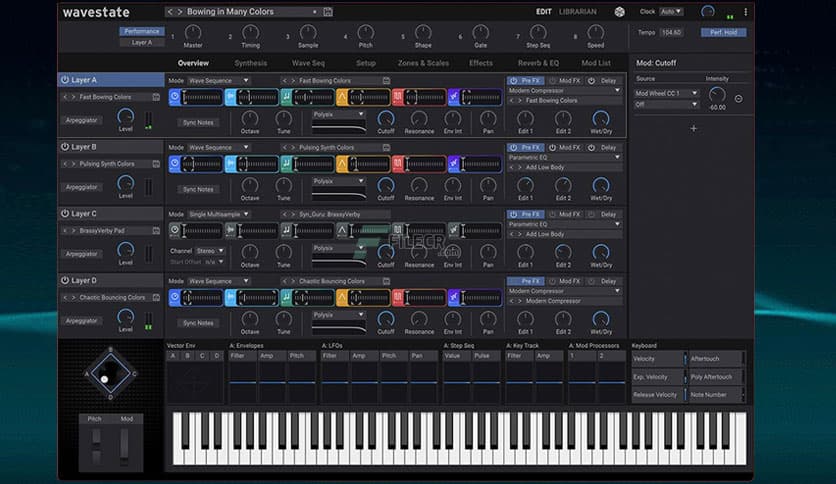Viewport: 836px width, 484px height.
Task: Click the Tempo value field
Action: 671,33
